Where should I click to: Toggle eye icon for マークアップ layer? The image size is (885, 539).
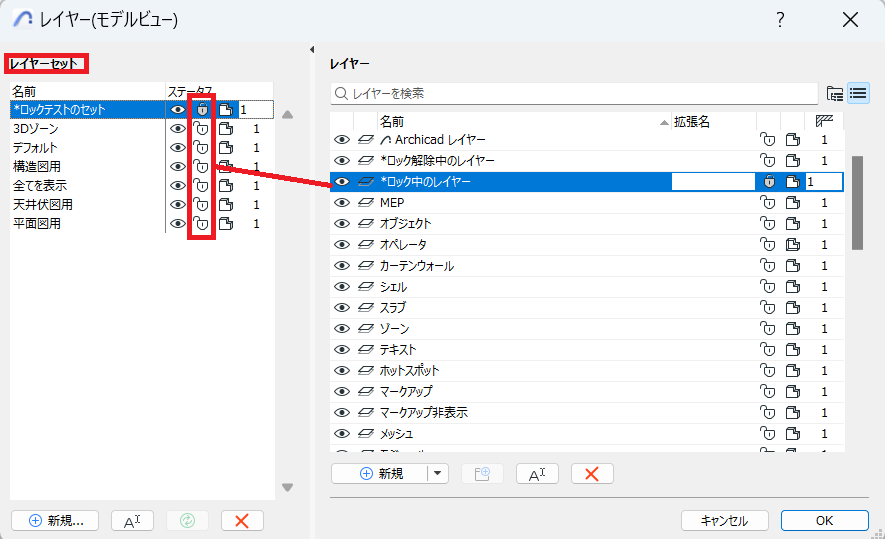point(341,391)
